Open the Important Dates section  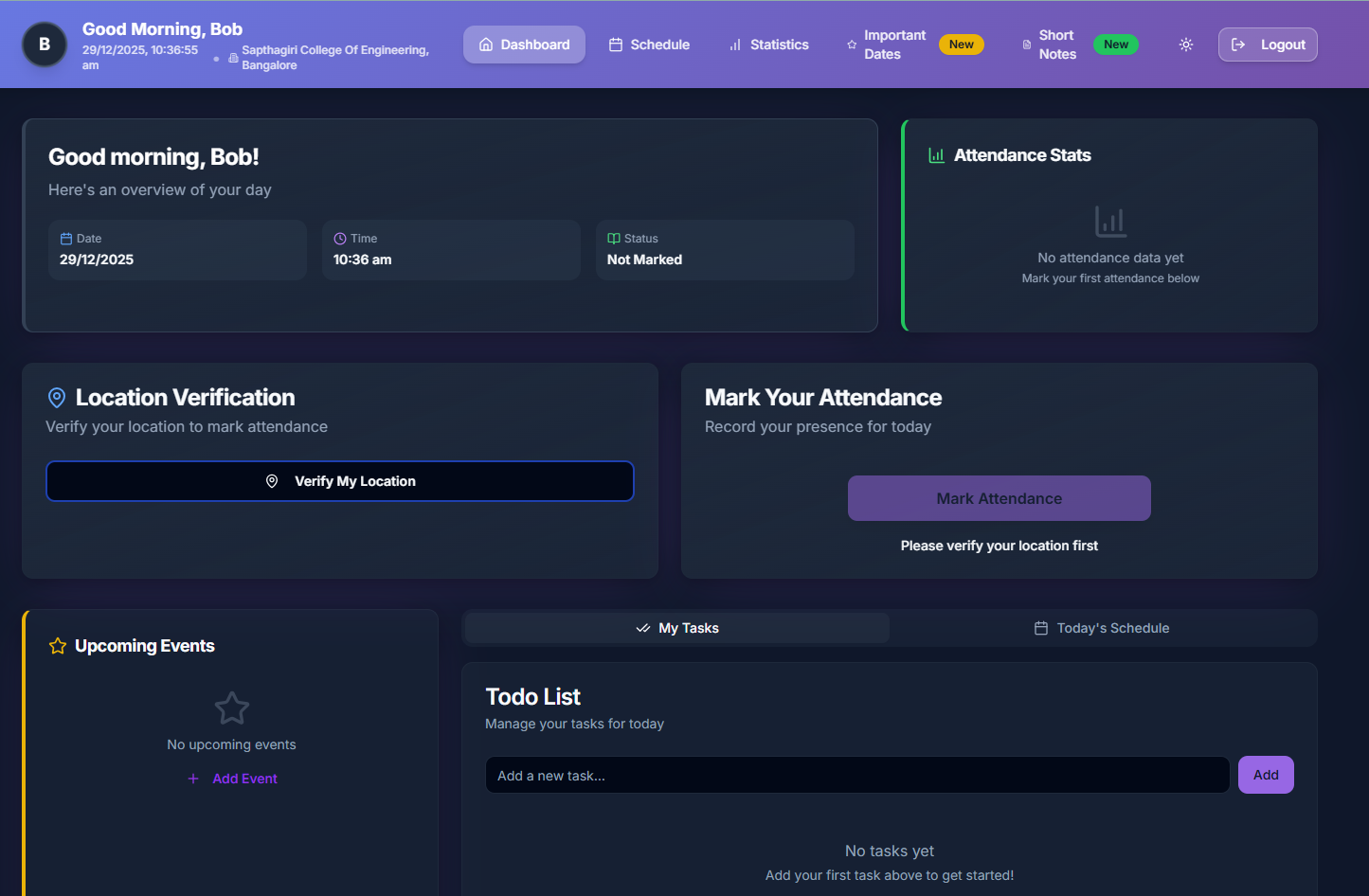(892, 45)
